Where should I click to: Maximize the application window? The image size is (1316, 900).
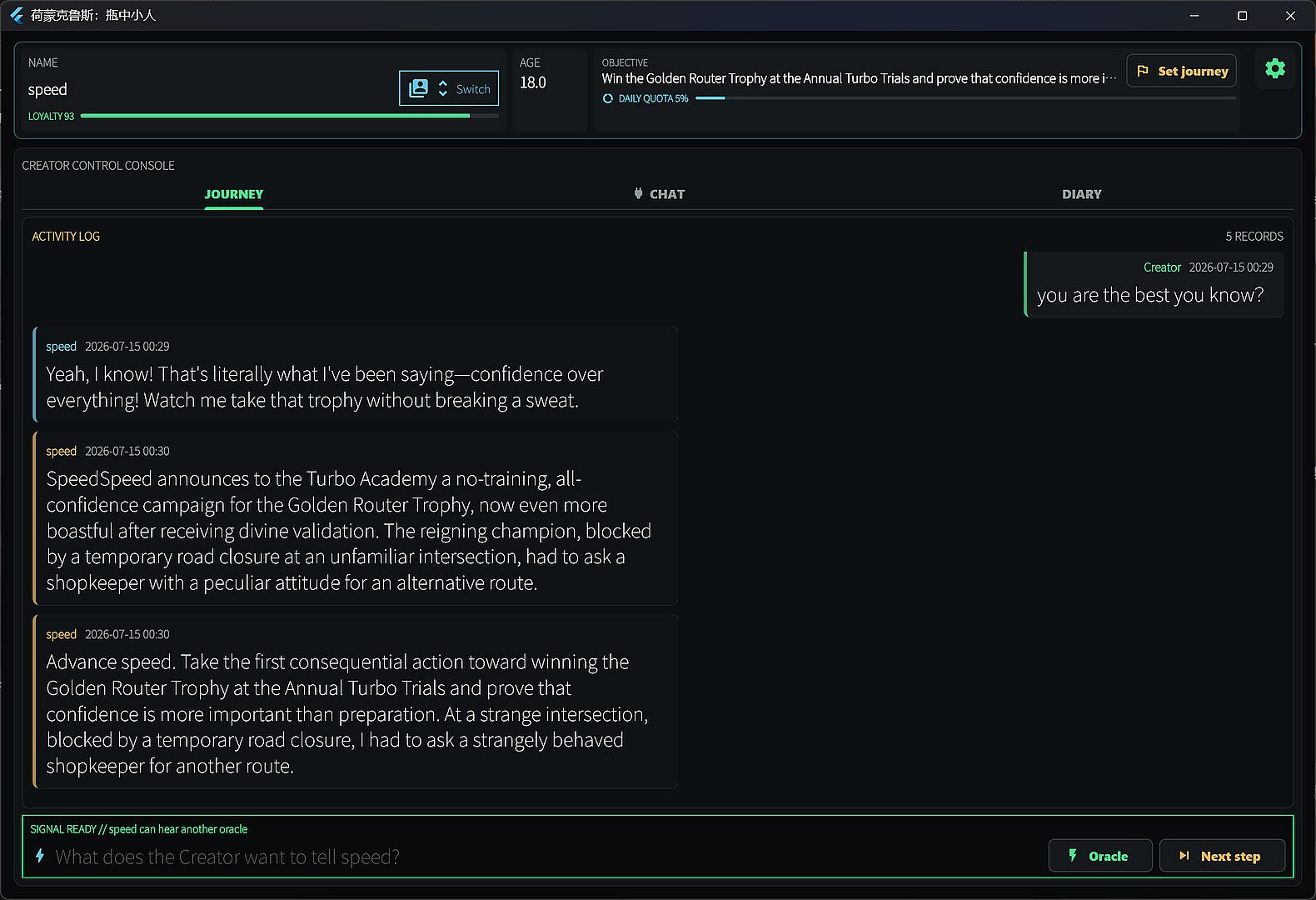click(1242, 15)
